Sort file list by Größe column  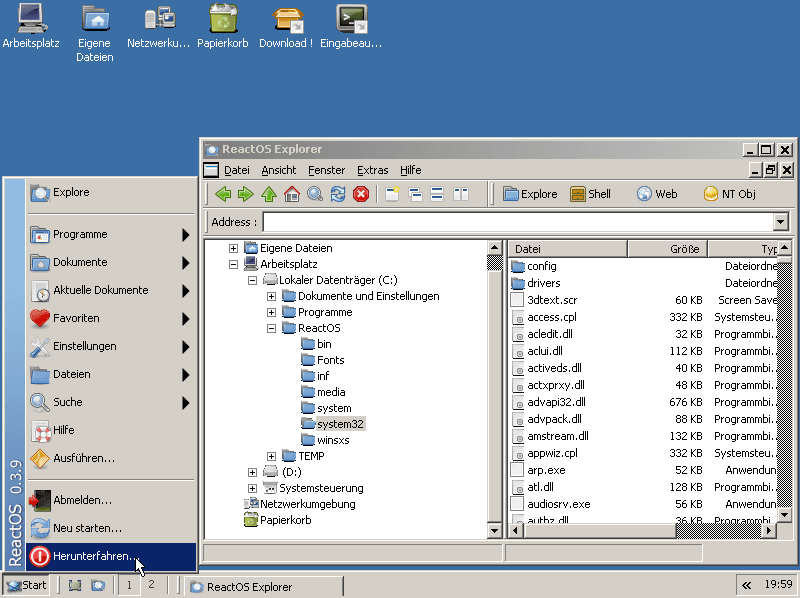tap(666, 249)
